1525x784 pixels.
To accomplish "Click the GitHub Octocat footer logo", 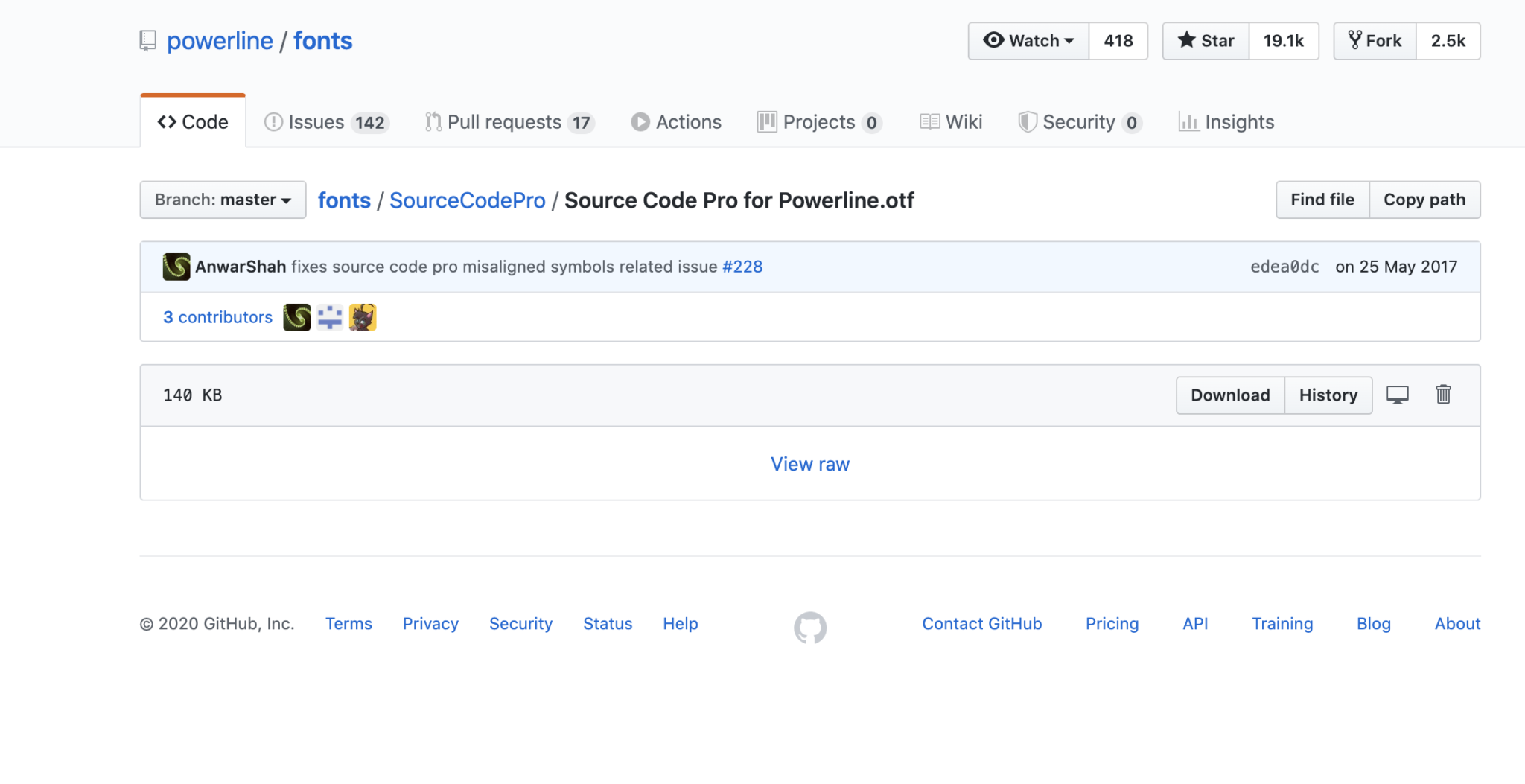I will point(810,628).
